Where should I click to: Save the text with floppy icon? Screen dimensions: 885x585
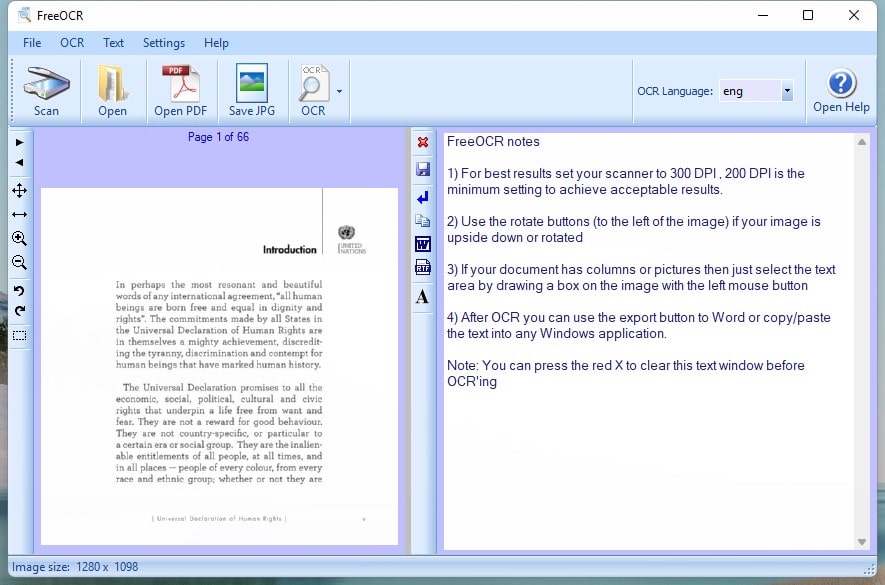423,169
